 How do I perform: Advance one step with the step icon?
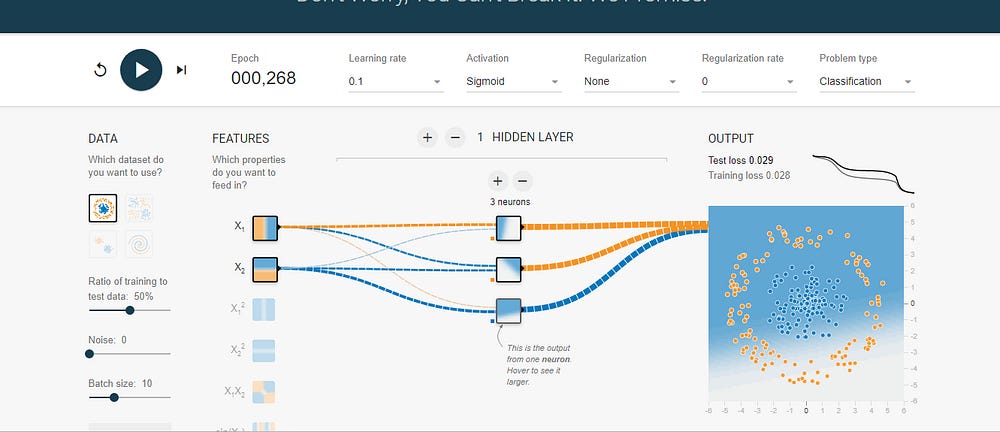tap(182, 70)
